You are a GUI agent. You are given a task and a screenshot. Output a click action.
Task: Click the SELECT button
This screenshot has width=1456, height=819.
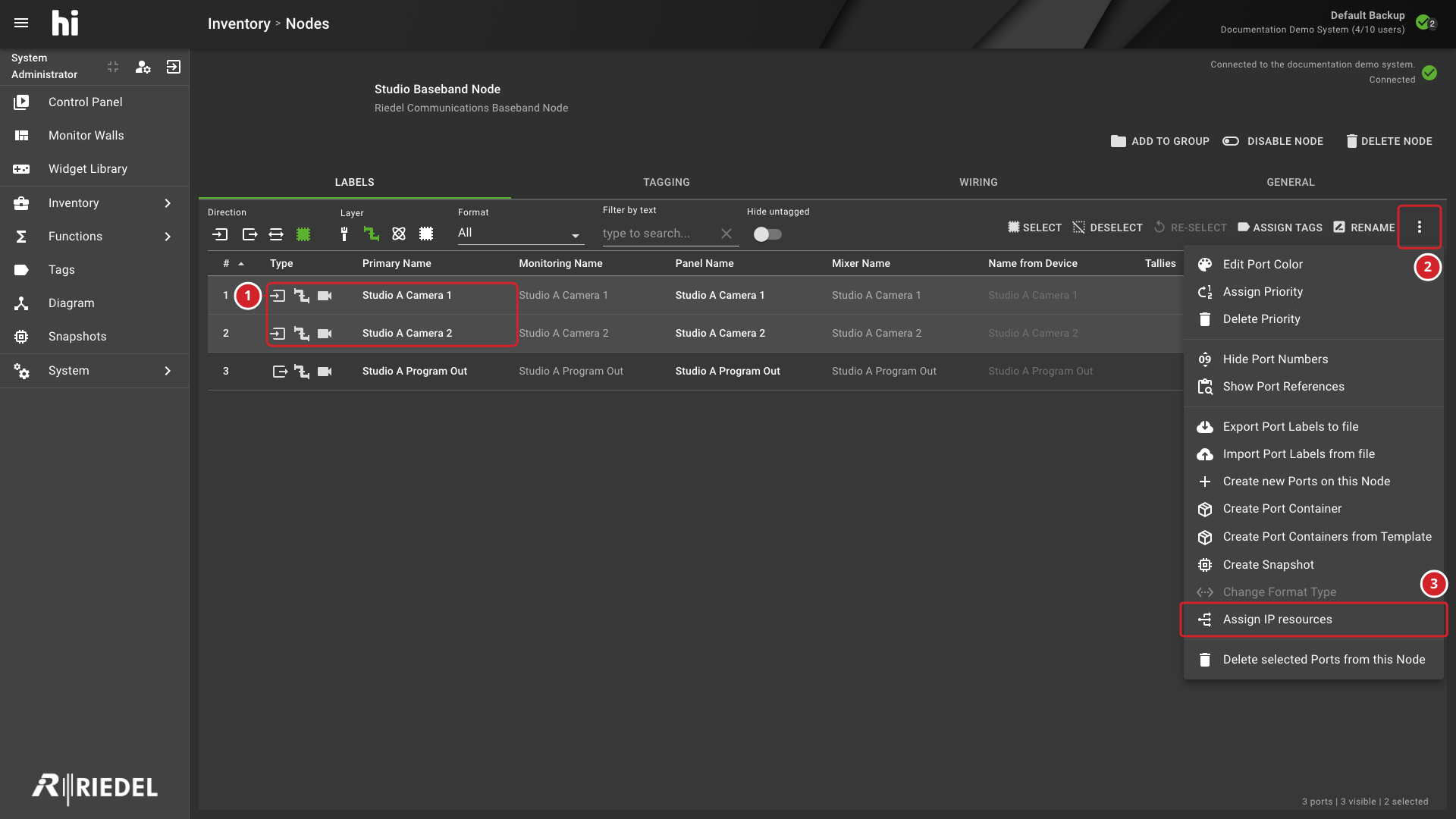1034,227
